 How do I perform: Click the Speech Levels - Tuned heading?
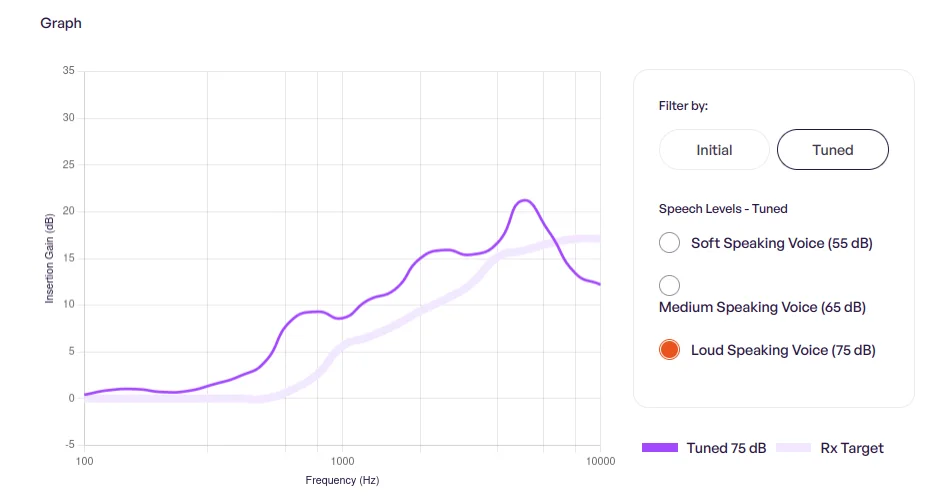coord(723,208)
